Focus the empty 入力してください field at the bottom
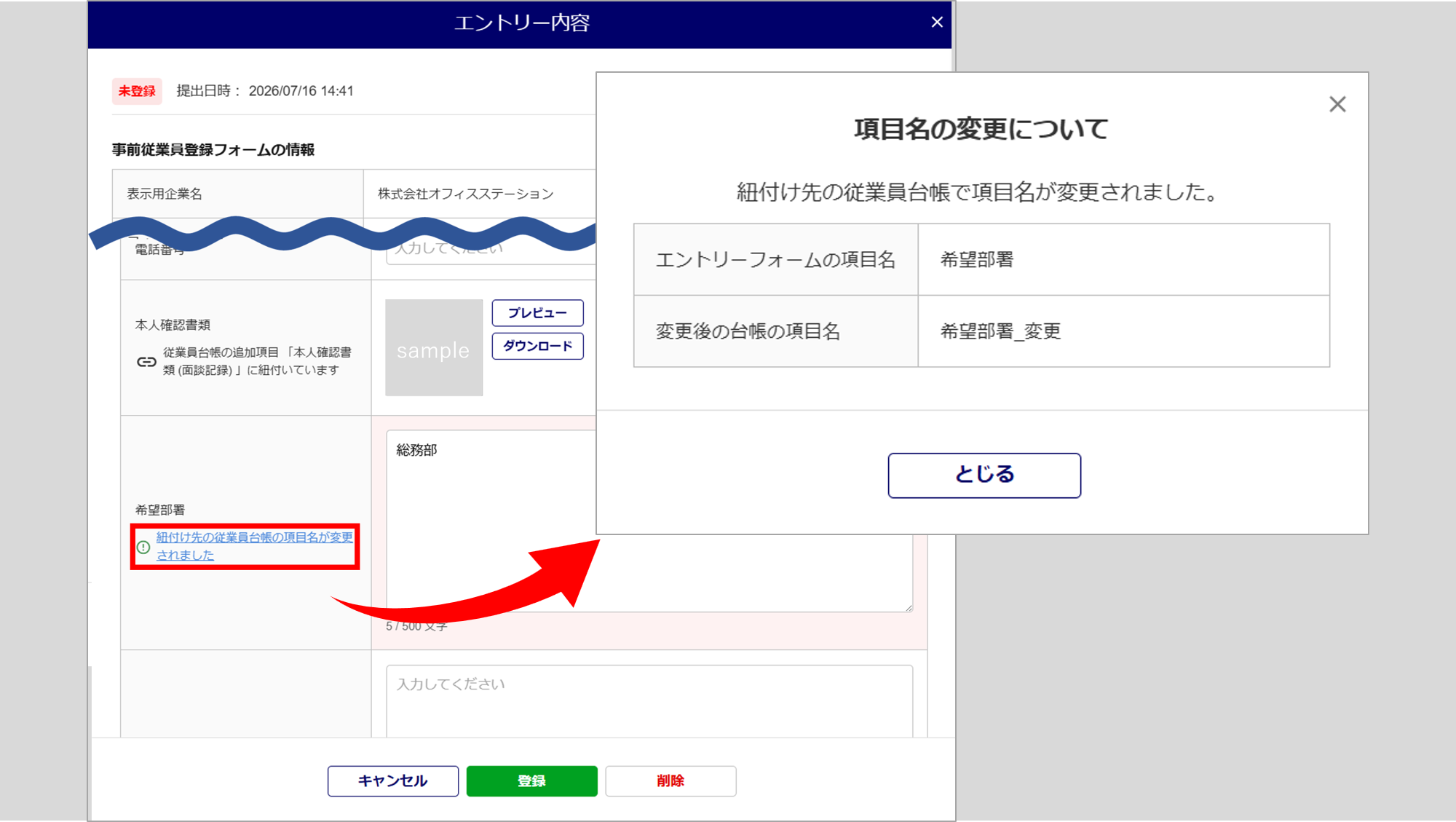This screenshot has height=822, width=1456. [x=649, y=700]
